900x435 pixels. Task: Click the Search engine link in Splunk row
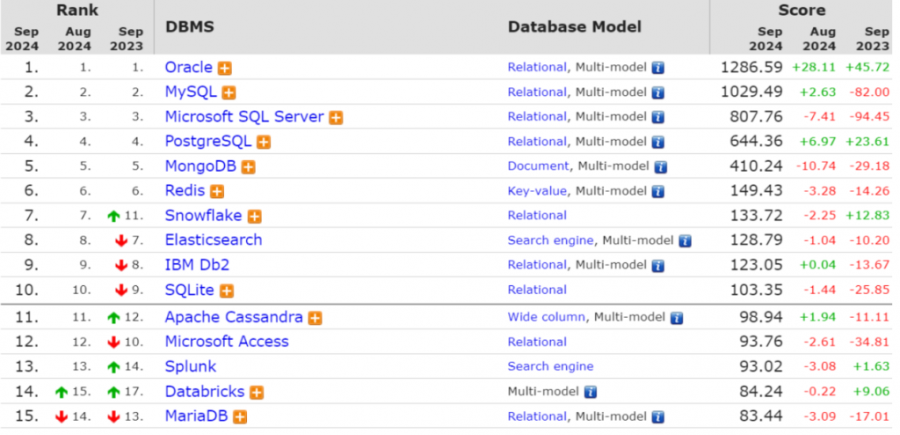click(550, 366)
